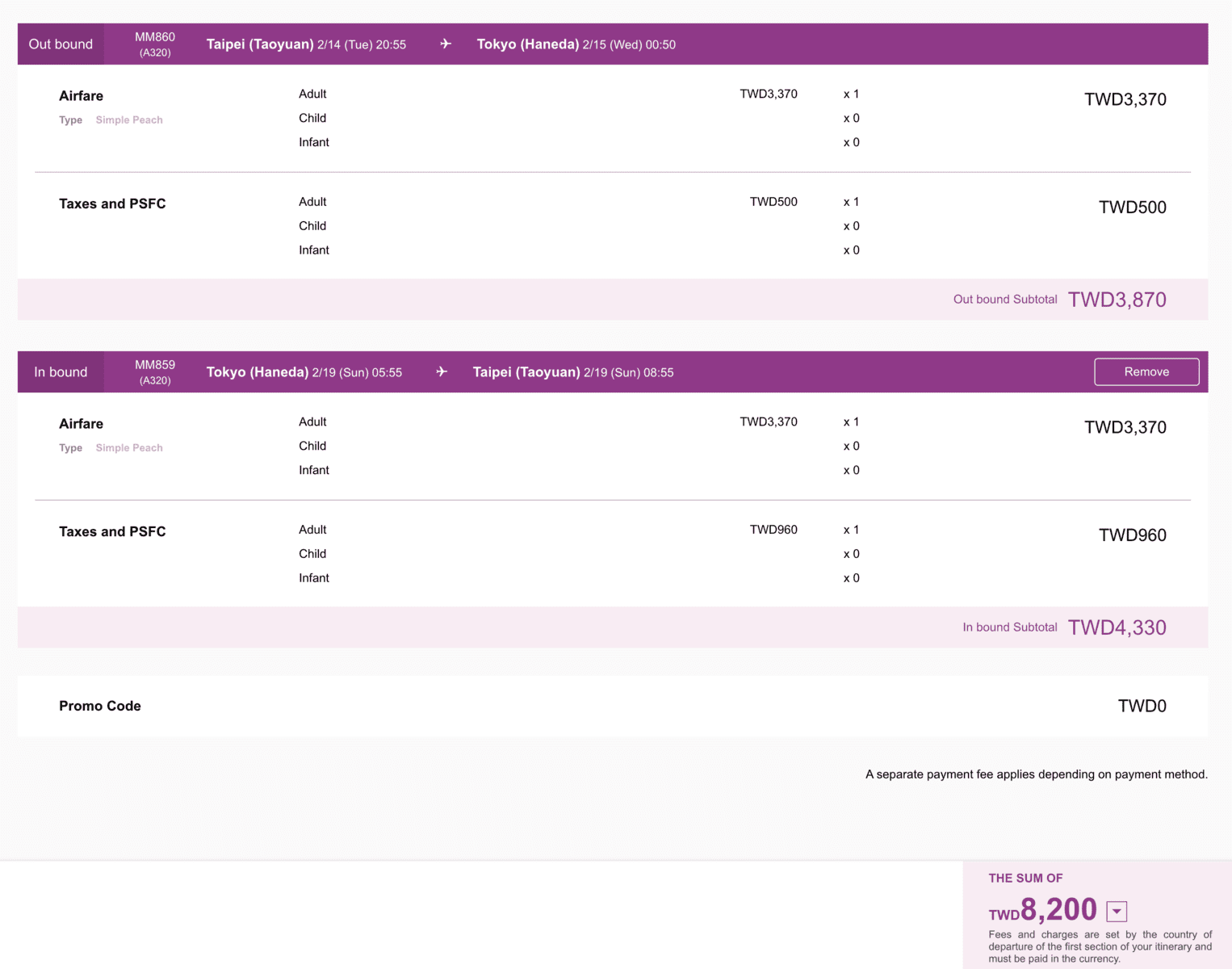This screenshot has width=1232, height=969.
Task: Click Taipei (Taoyuan) 2/19 arrival text
Action: (573, 372)
